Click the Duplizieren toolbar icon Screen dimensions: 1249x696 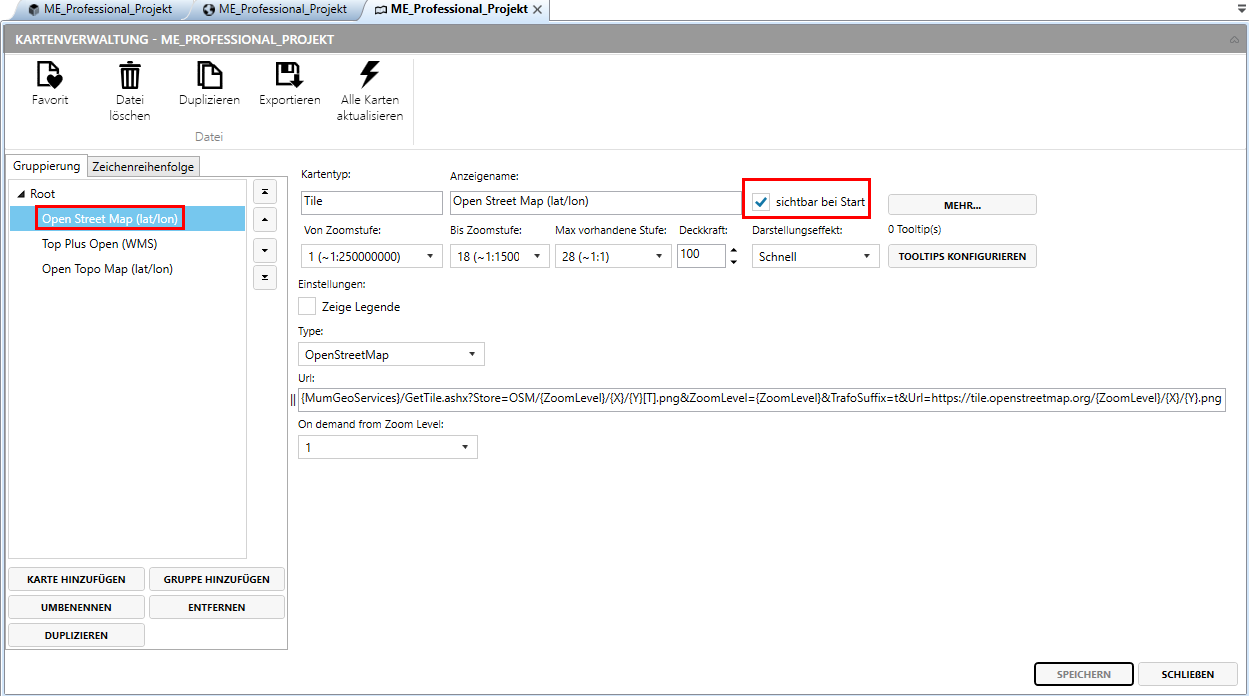[x=209, y=76]
